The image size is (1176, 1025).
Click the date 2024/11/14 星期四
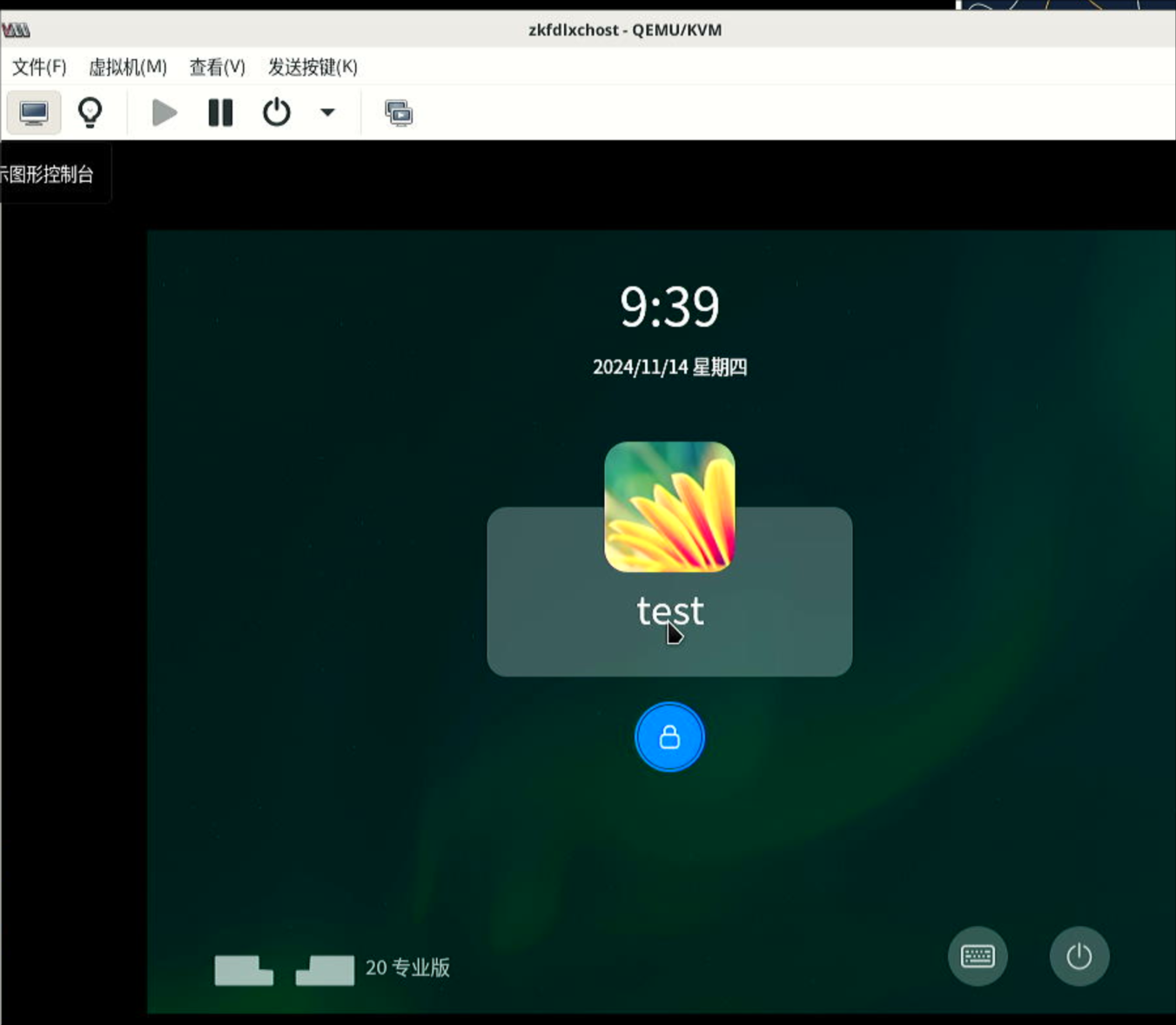[x=669, y=368]
